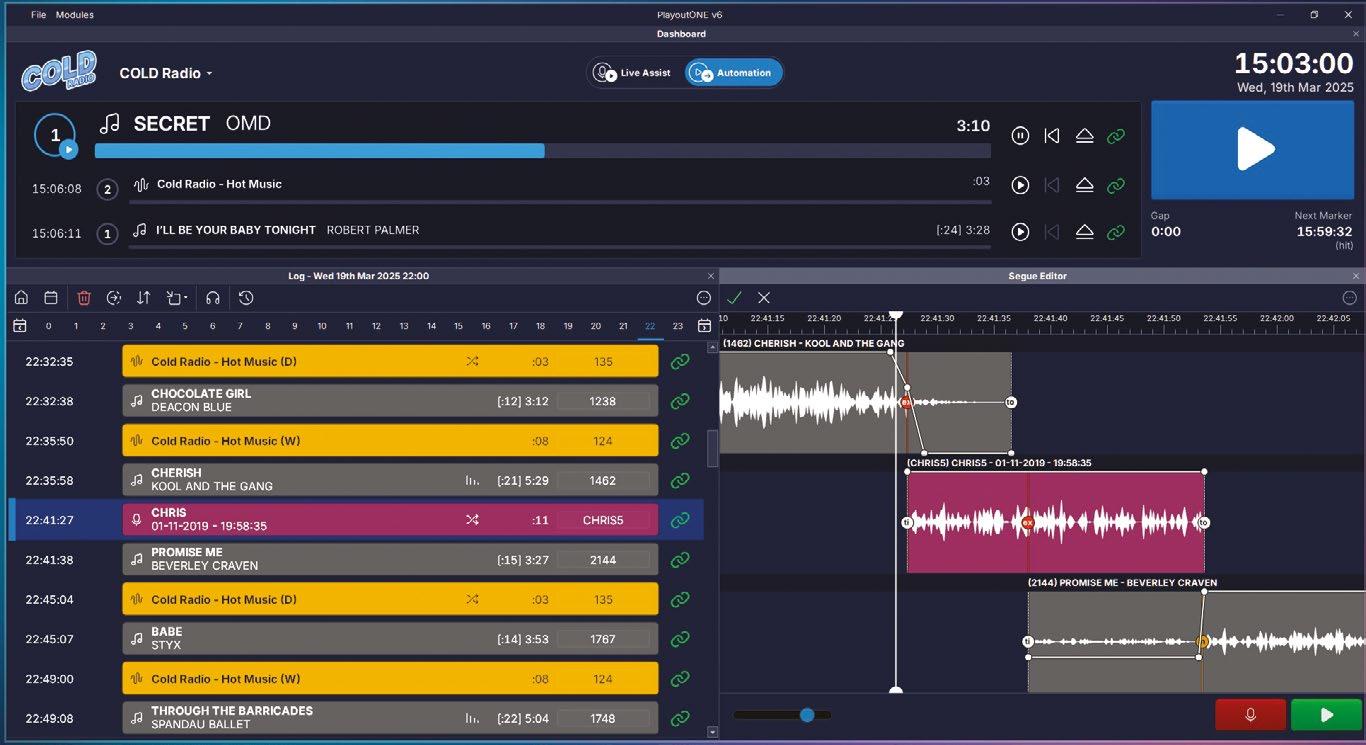Click the dashed circle arrow log icon
Screen dimensions: 1366x745
pyautogui.click(x=114, y=298)
